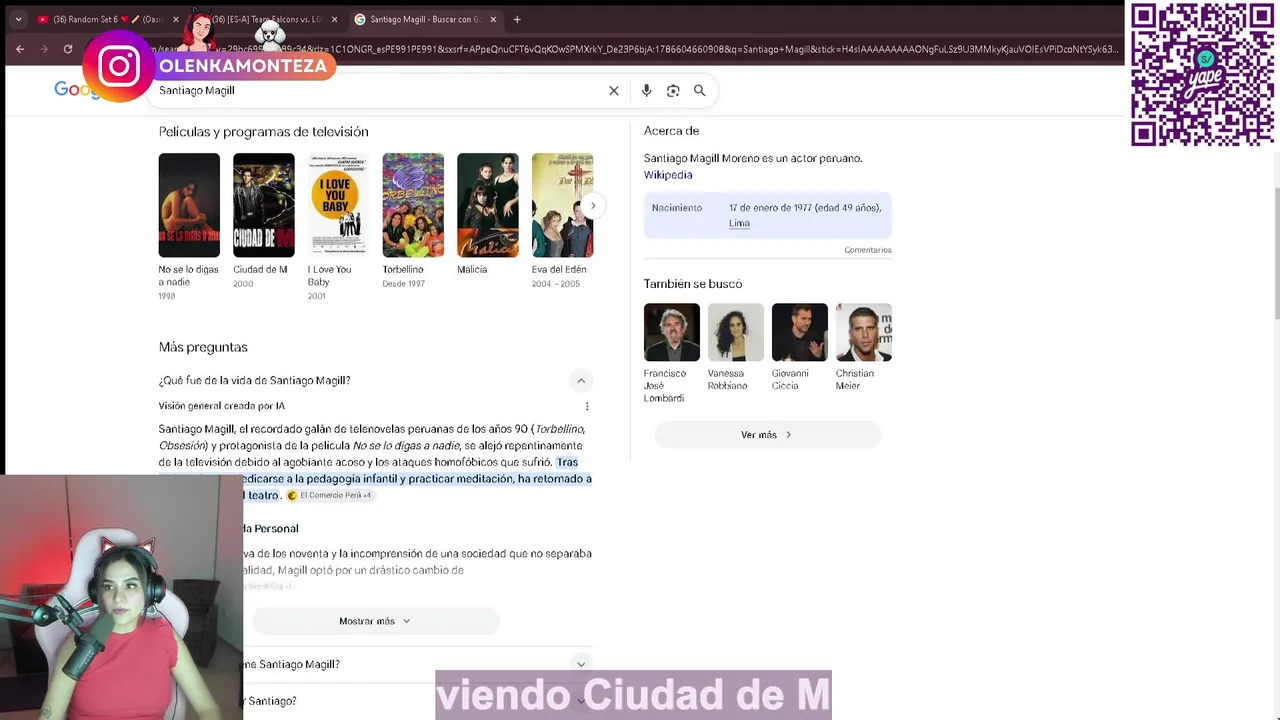Click the question '¿Qué fue de la vida de Santiago Magill?'
This screenshot has width=1280, height=720.
(254, 381)
